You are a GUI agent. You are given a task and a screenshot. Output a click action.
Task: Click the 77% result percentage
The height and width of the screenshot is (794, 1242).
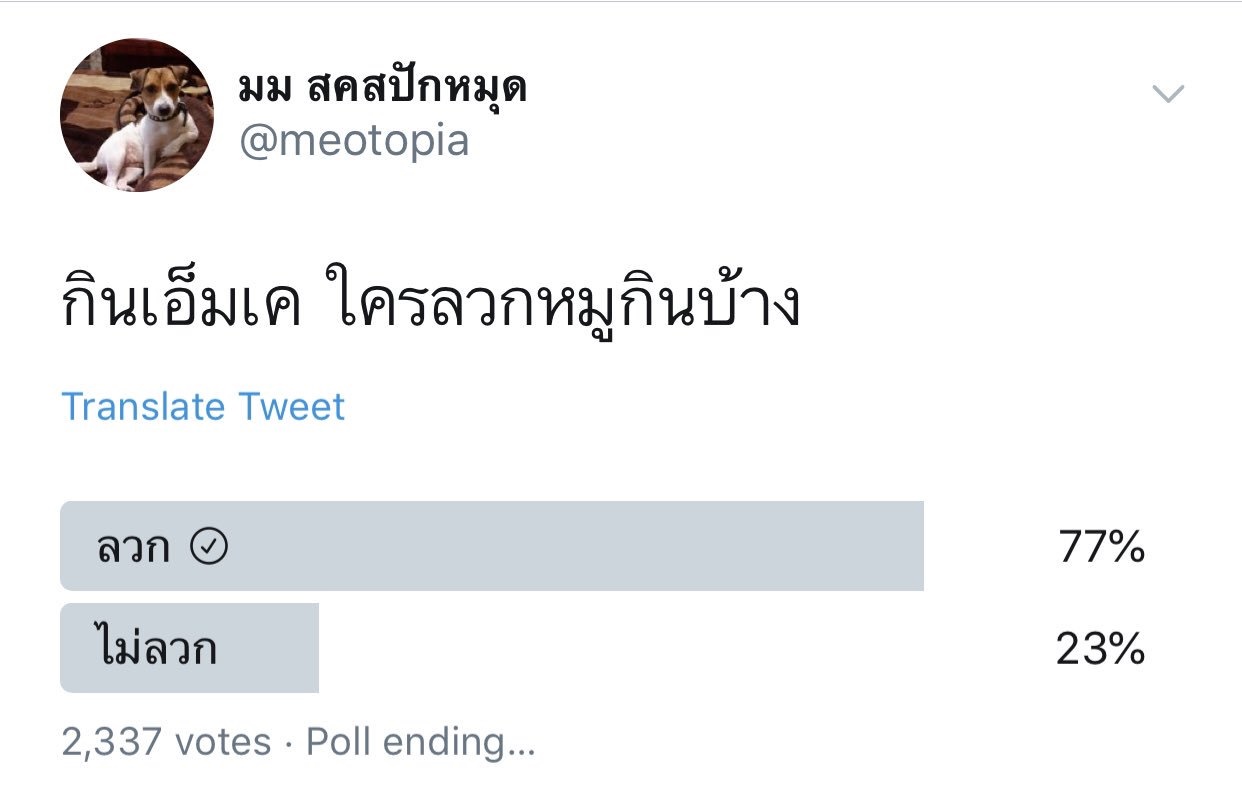(x=1101, y=547)
